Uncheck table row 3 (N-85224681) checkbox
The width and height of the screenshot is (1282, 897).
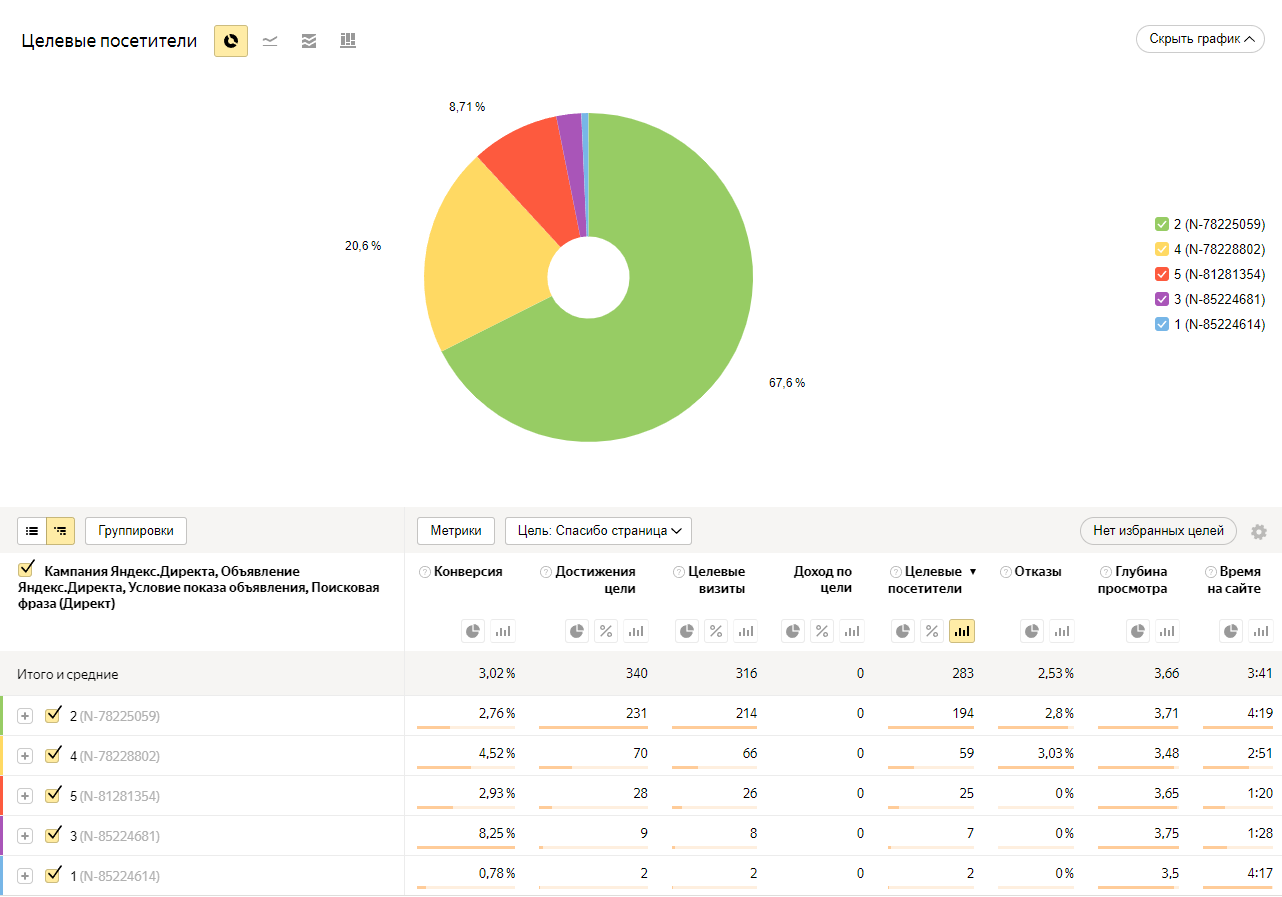pos(54,835)
